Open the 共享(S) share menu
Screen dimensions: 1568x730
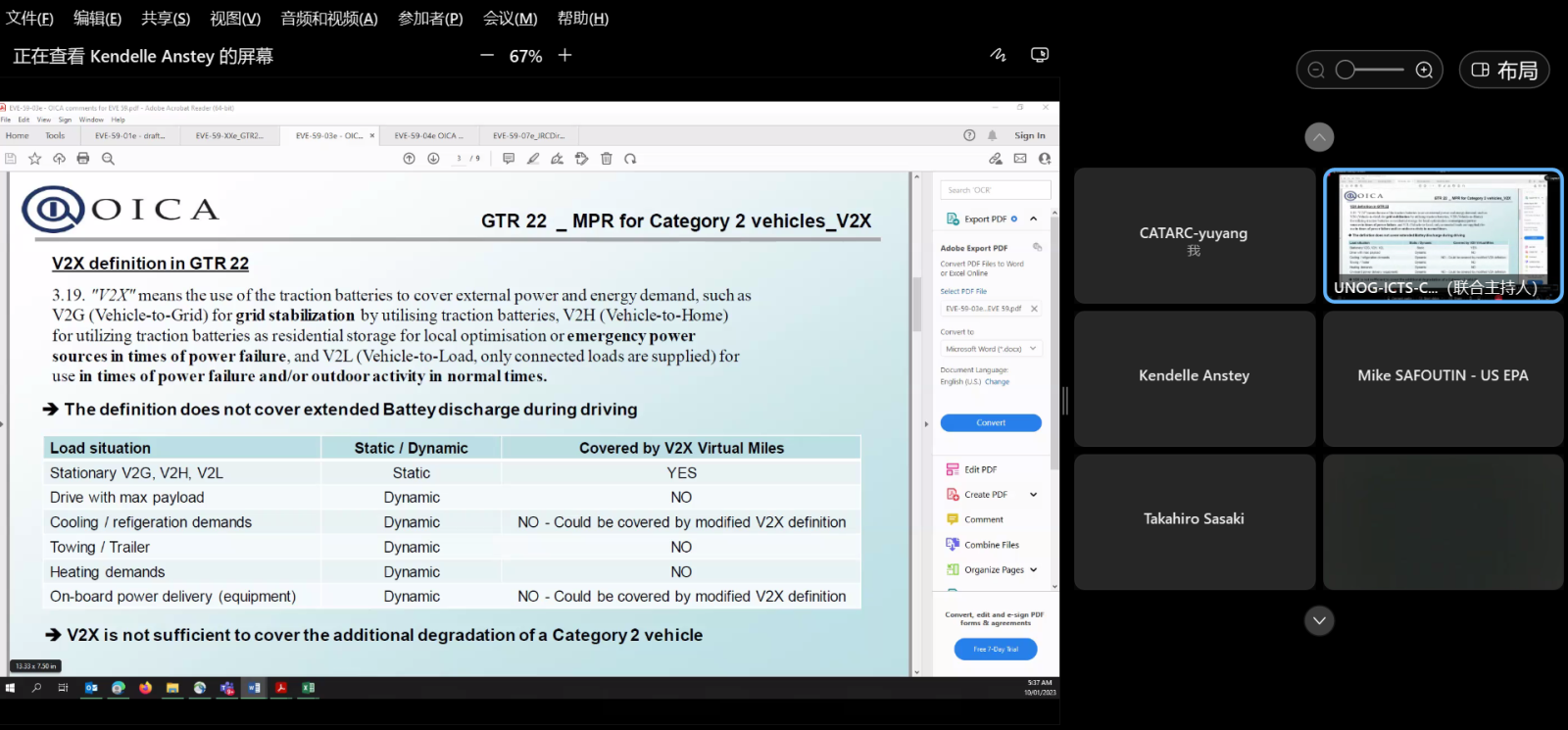(165, 19)
